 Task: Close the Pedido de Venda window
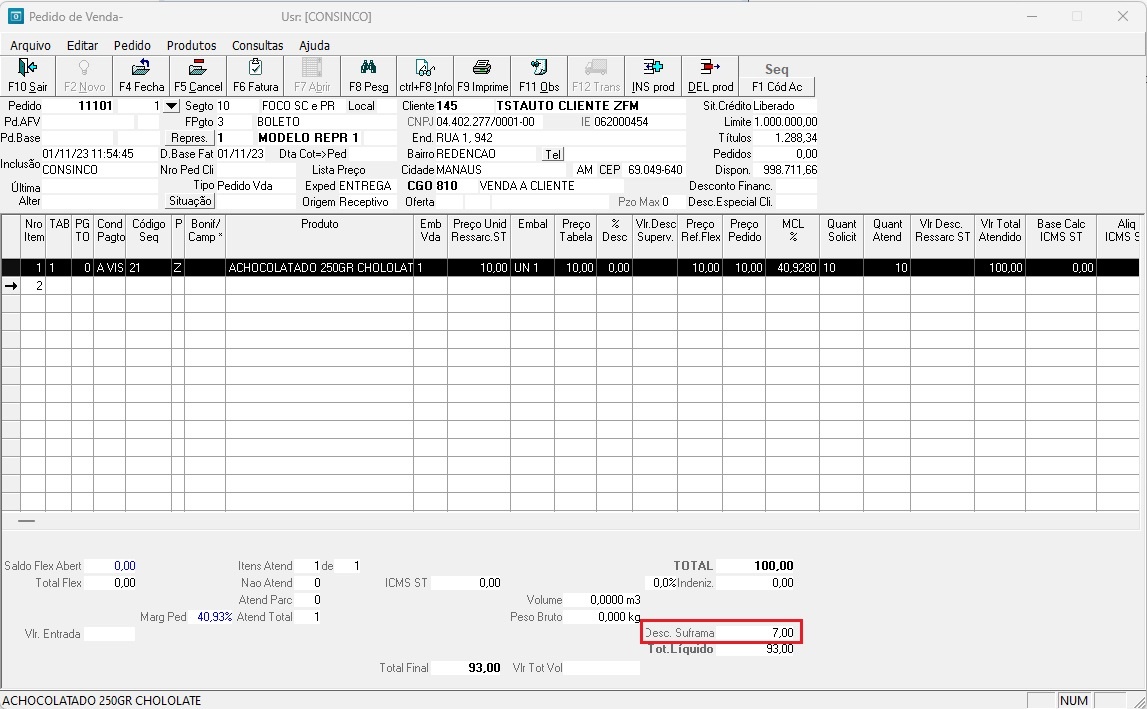click(1123, 16)
